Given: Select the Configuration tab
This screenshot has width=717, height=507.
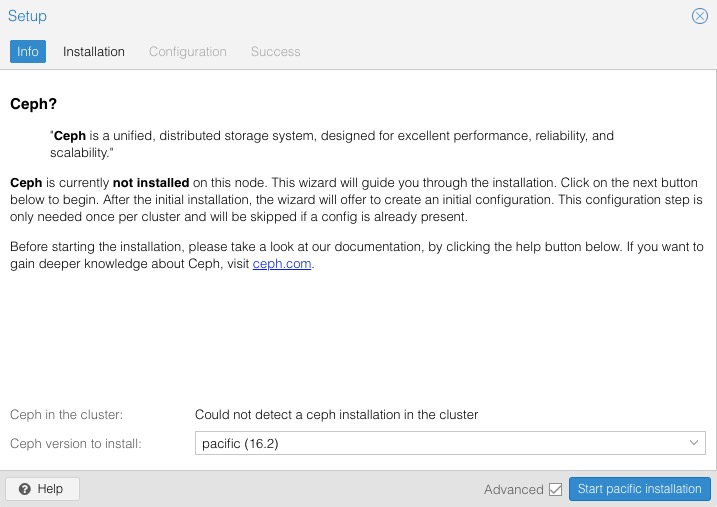Looking at the screenshot, I should click(187, 51).
